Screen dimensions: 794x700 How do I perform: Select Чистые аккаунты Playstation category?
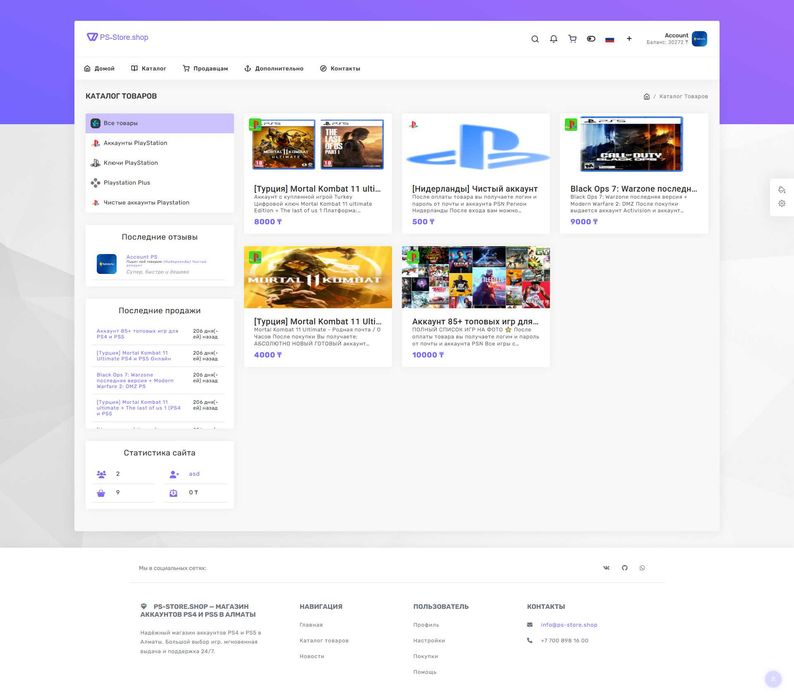coord(160,202)
